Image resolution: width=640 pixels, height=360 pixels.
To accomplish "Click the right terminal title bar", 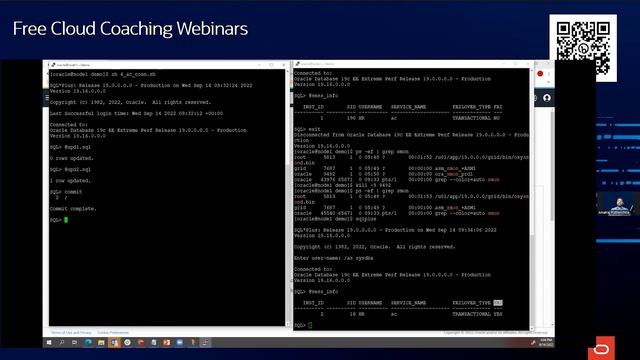I will click(x=412, y=64).
